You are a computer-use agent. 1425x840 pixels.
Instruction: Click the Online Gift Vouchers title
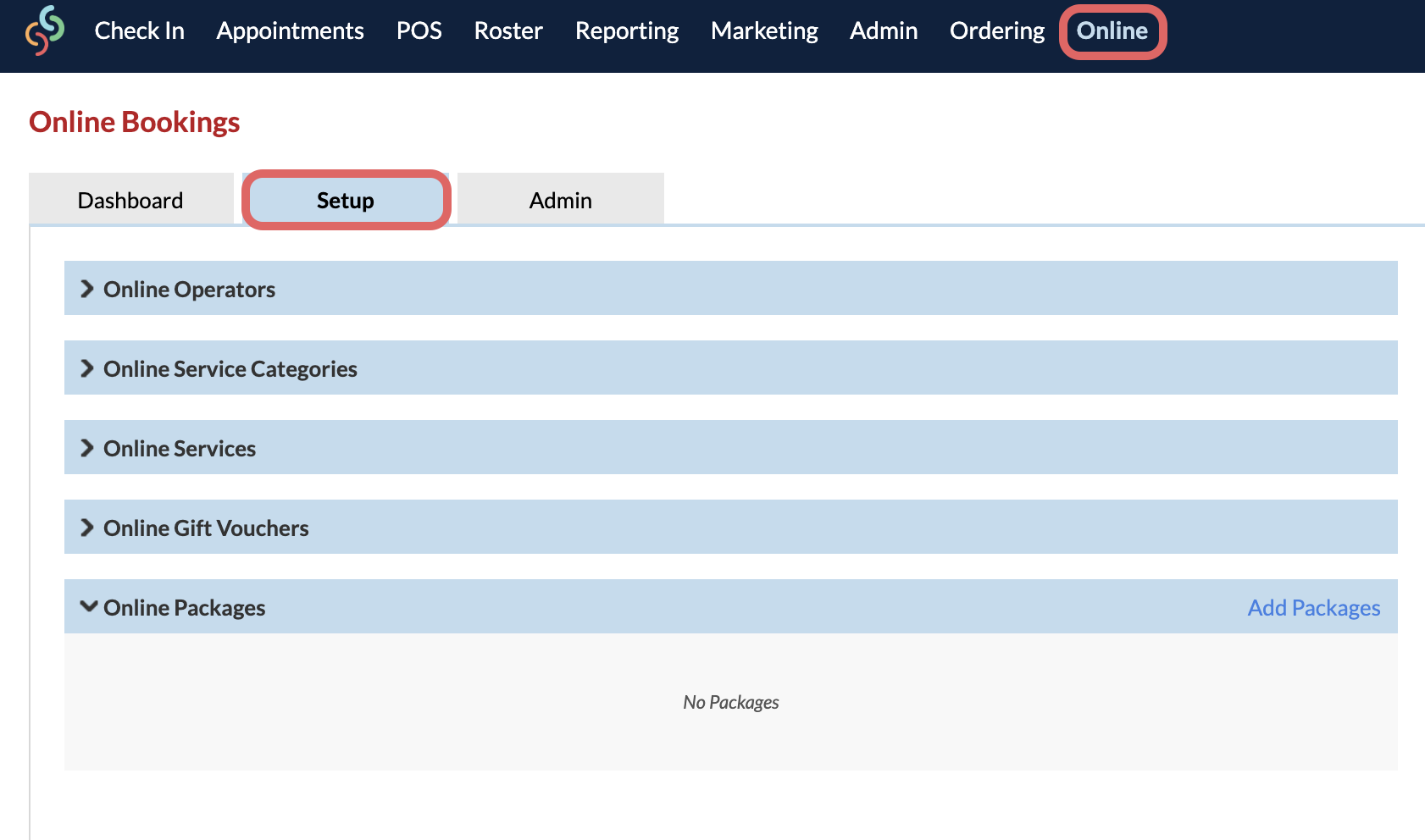click(x=206, y=528)
